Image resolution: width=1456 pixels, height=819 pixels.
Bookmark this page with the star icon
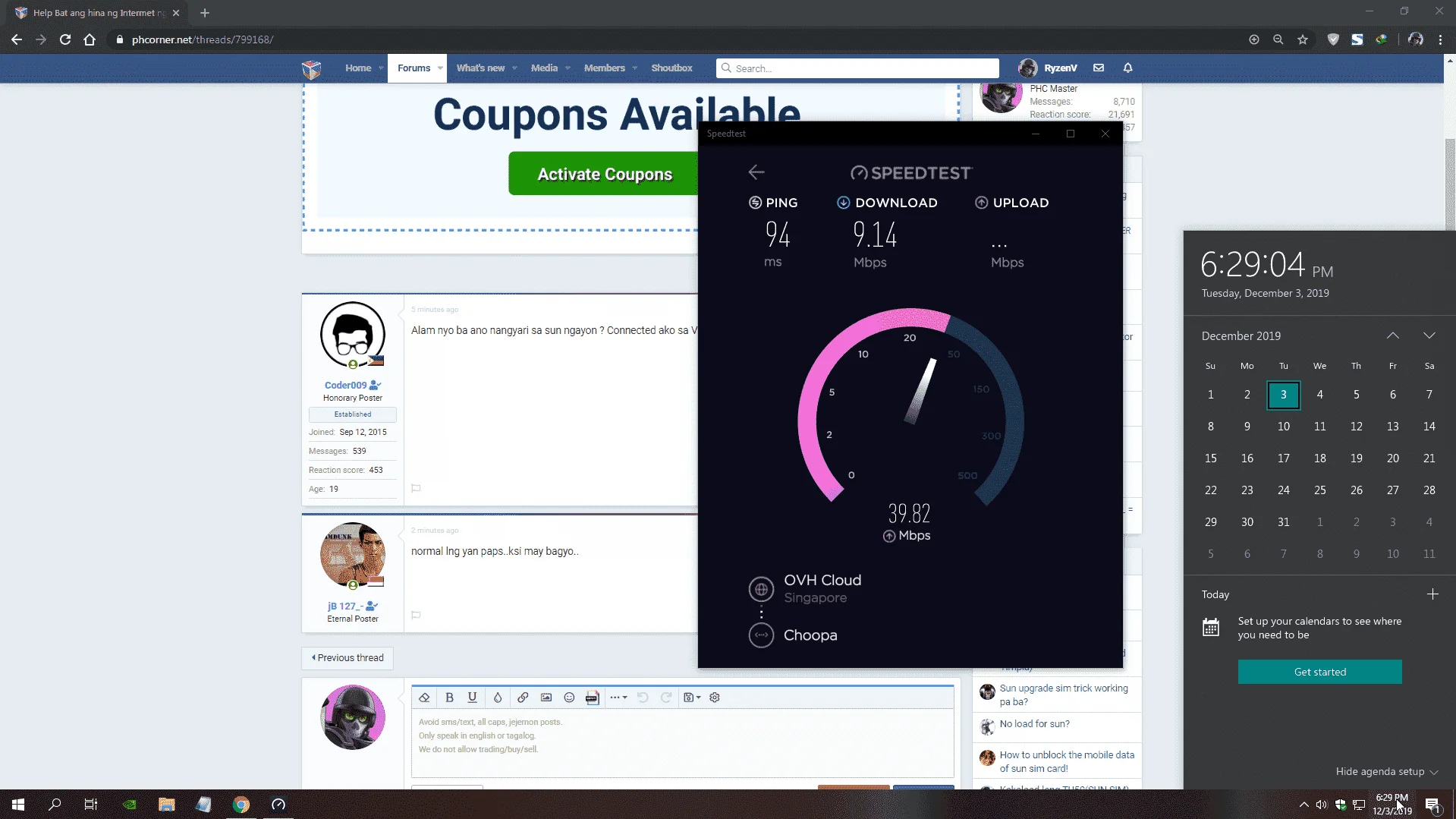[x=1303, y=39]
